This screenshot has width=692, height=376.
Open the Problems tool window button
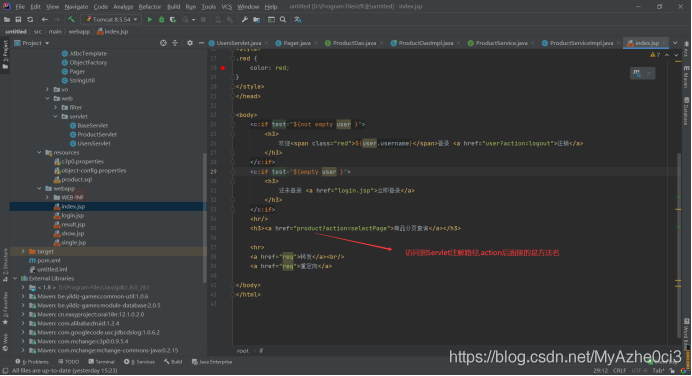point(32,362)
